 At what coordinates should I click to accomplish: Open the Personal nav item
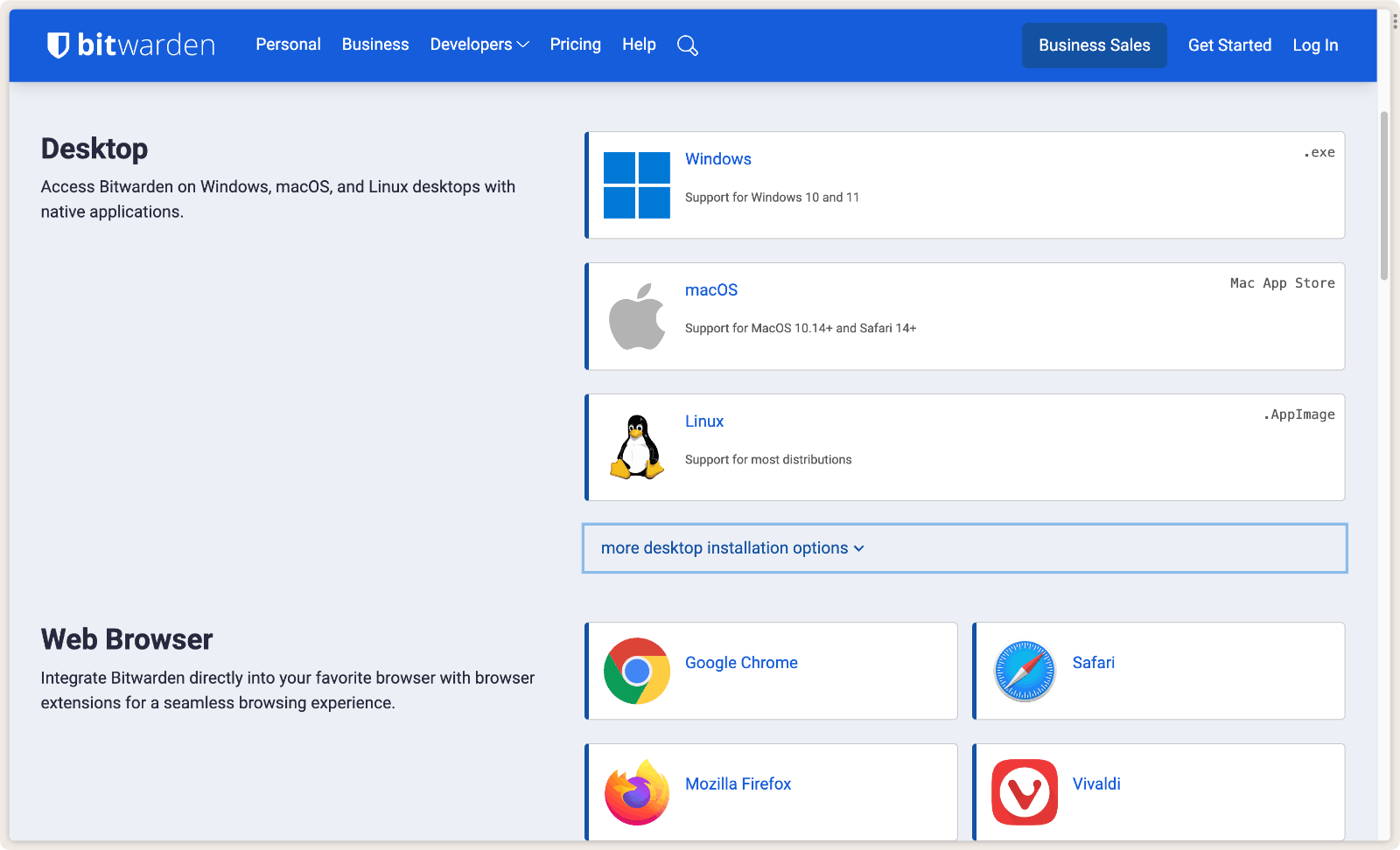tap(288, 45)
